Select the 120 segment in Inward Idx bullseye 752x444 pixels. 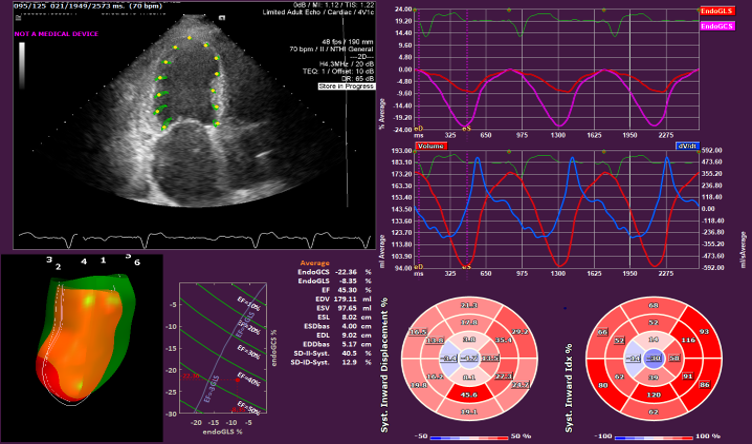point(652,395)
